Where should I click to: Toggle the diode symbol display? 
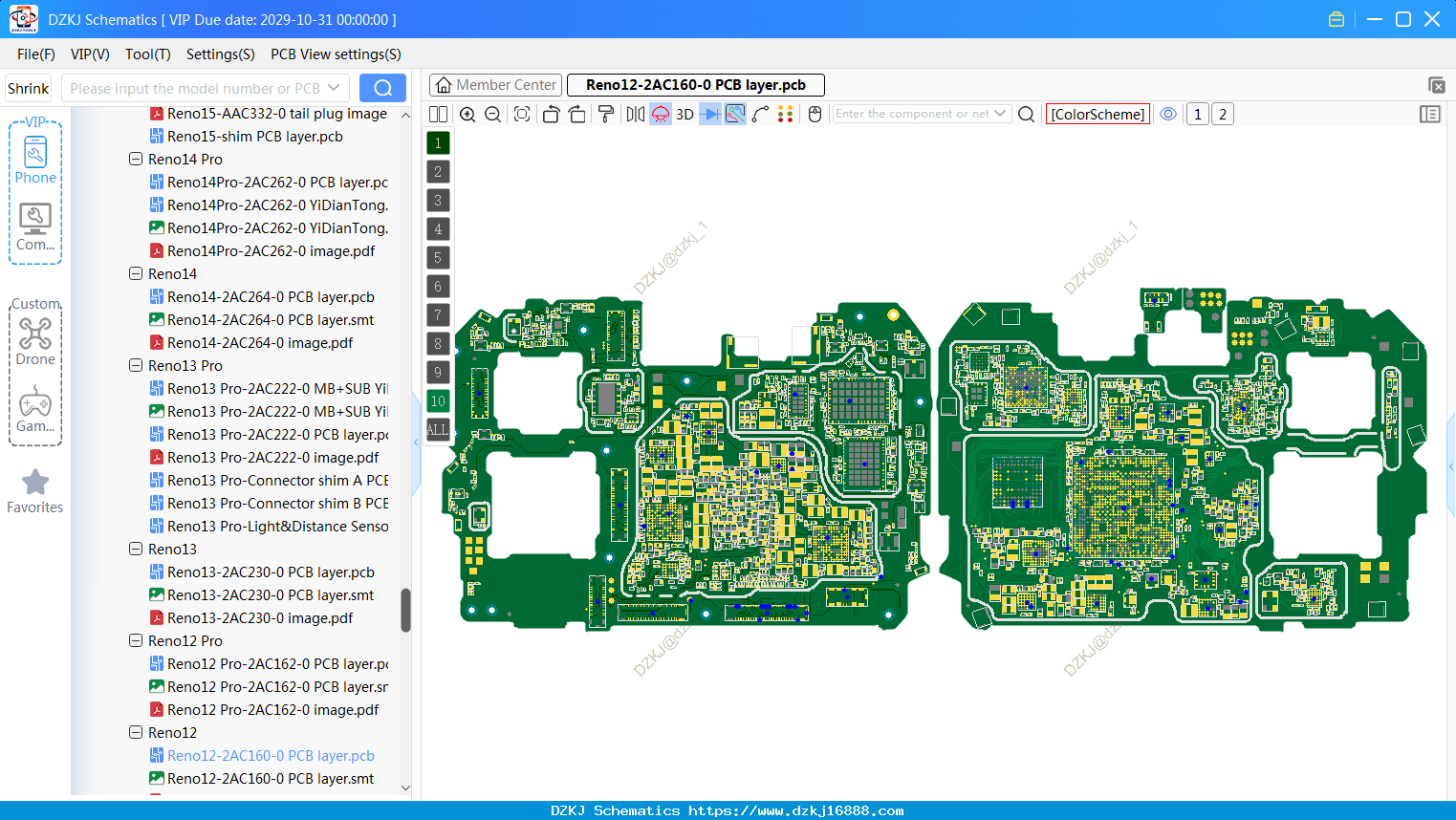(x=710, y=114)
